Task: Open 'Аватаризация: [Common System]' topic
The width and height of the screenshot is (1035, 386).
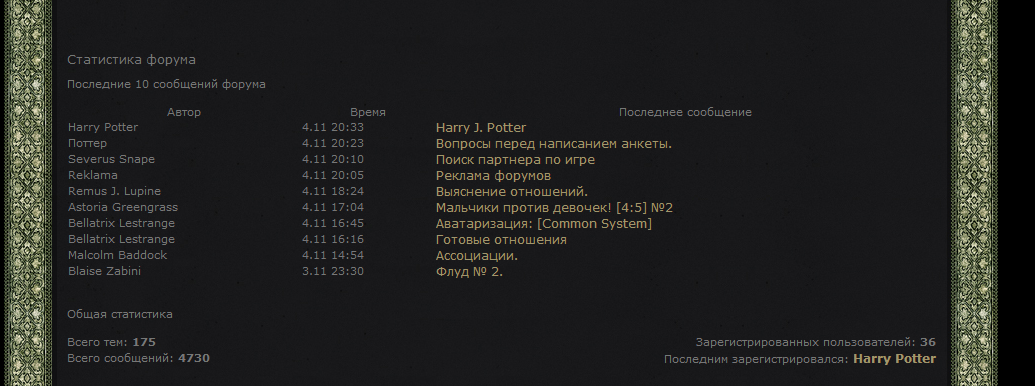Action: [x=544, y=224]
